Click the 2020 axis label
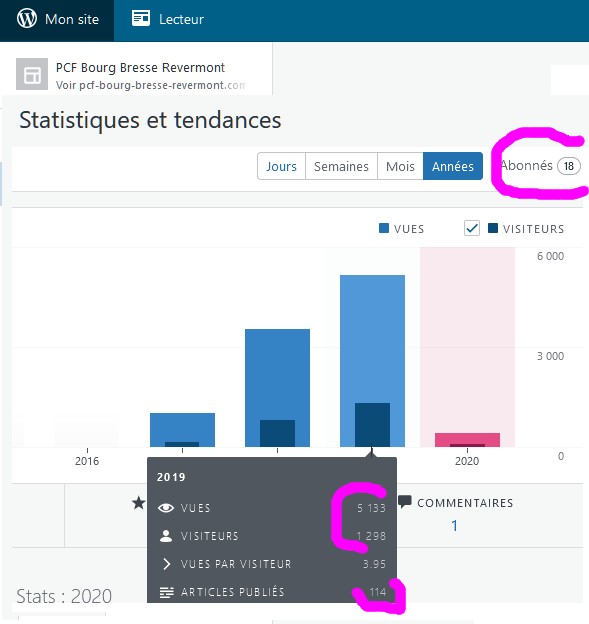Image resolution: width=589 pixels, height=624 pixels. point(467,461)
